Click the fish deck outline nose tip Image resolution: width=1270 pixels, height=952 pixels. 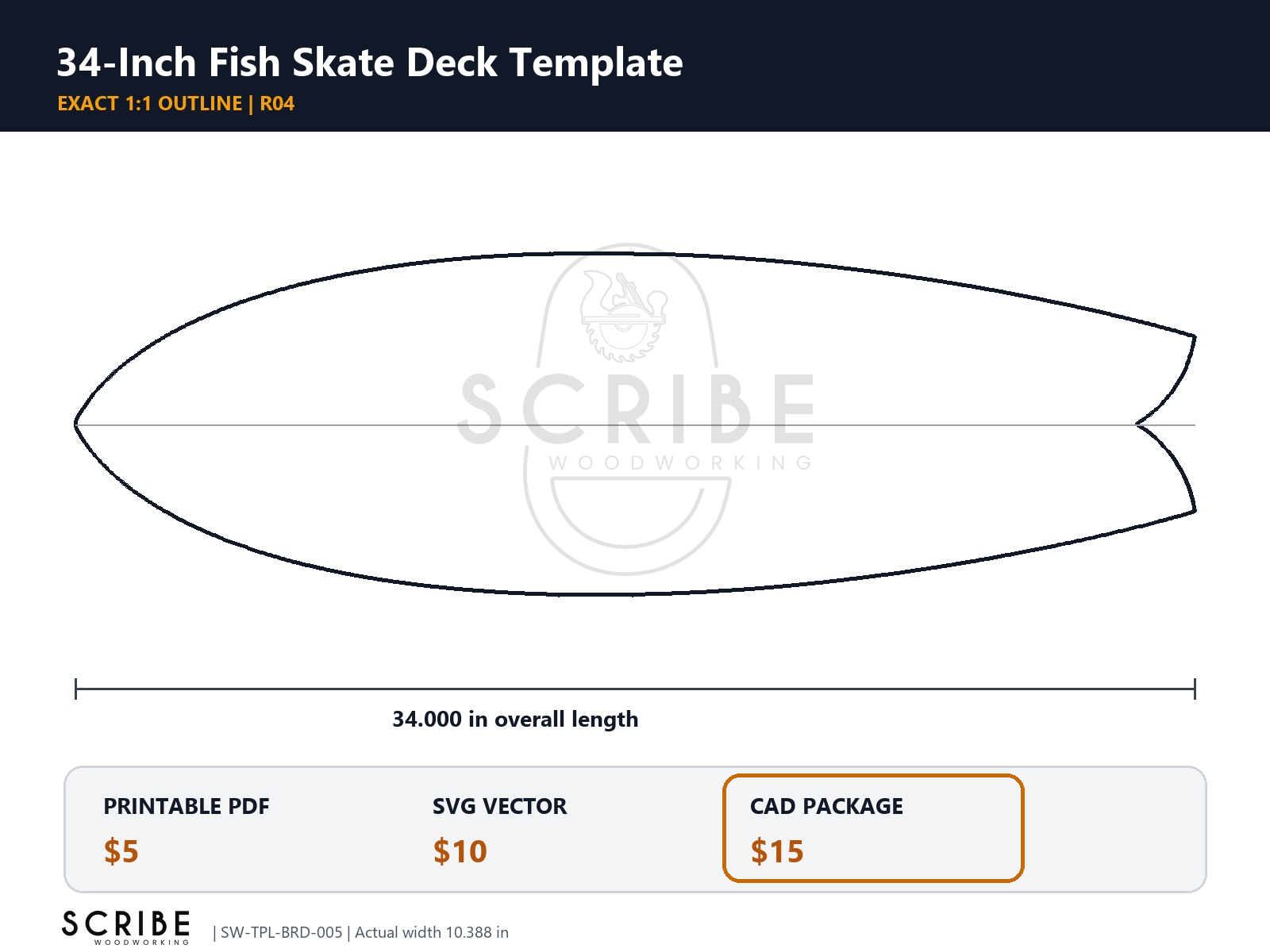pos(76,424)
